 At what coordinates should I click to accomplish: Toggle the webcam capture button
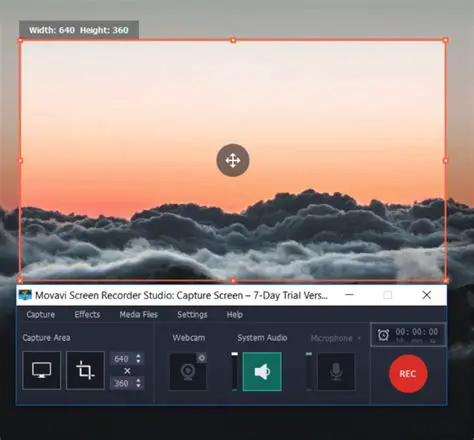188,371
